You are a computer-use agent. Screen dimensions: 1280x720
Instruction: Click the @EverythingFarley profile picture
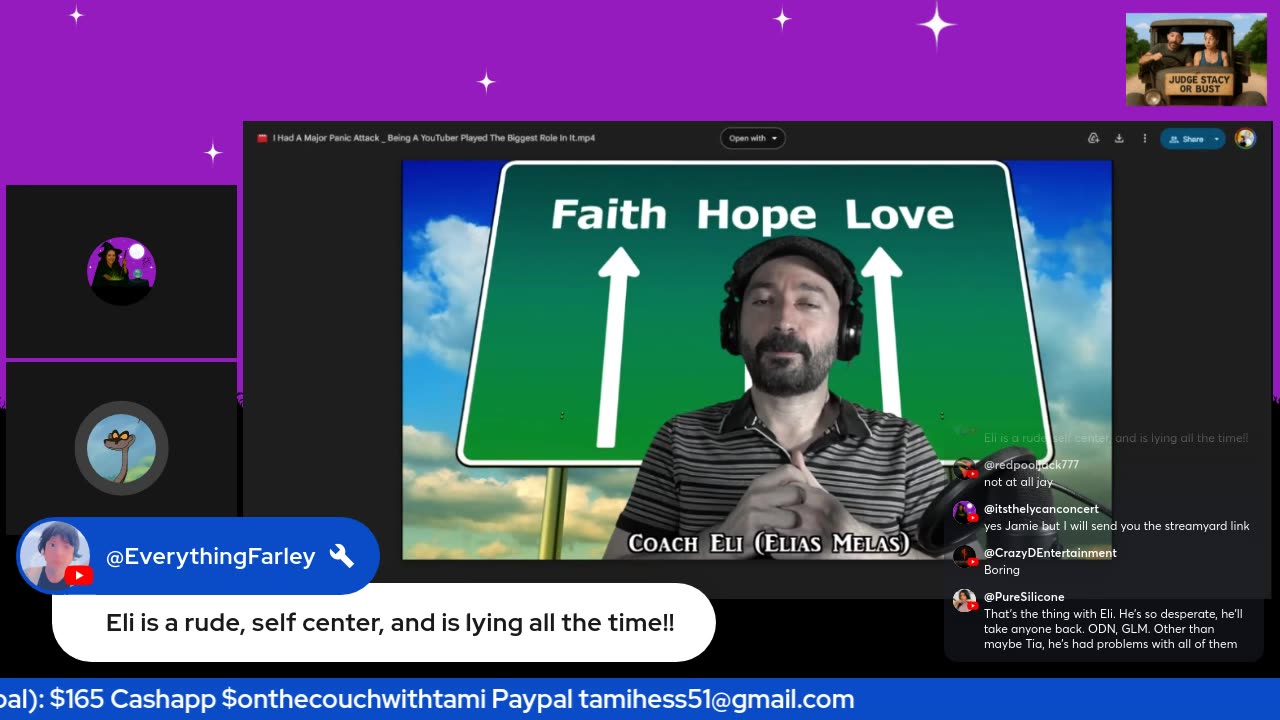pyautogui.click(x=54, y=556)
